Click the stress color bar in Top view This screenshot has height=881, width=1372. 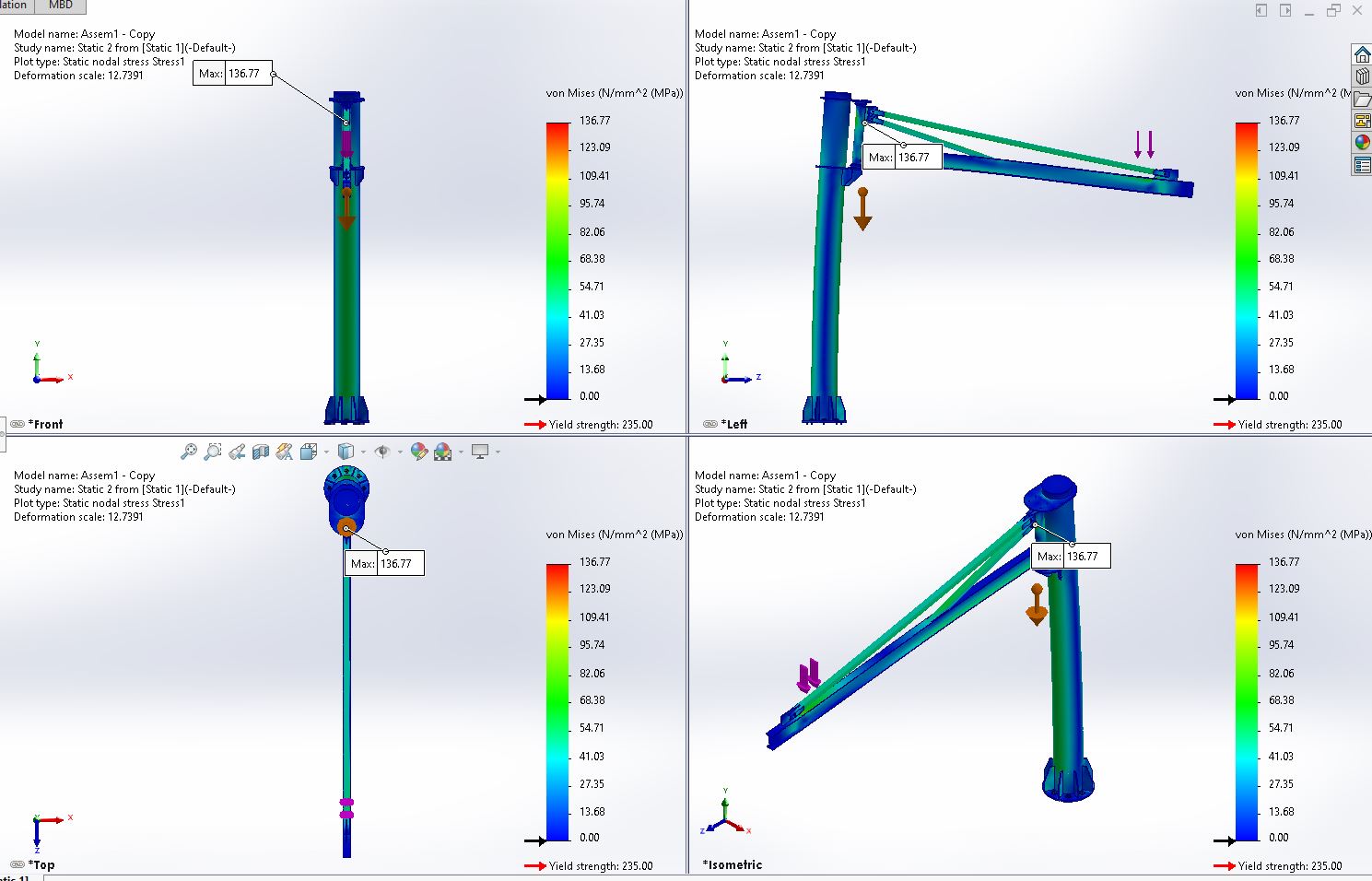[558, 702]
